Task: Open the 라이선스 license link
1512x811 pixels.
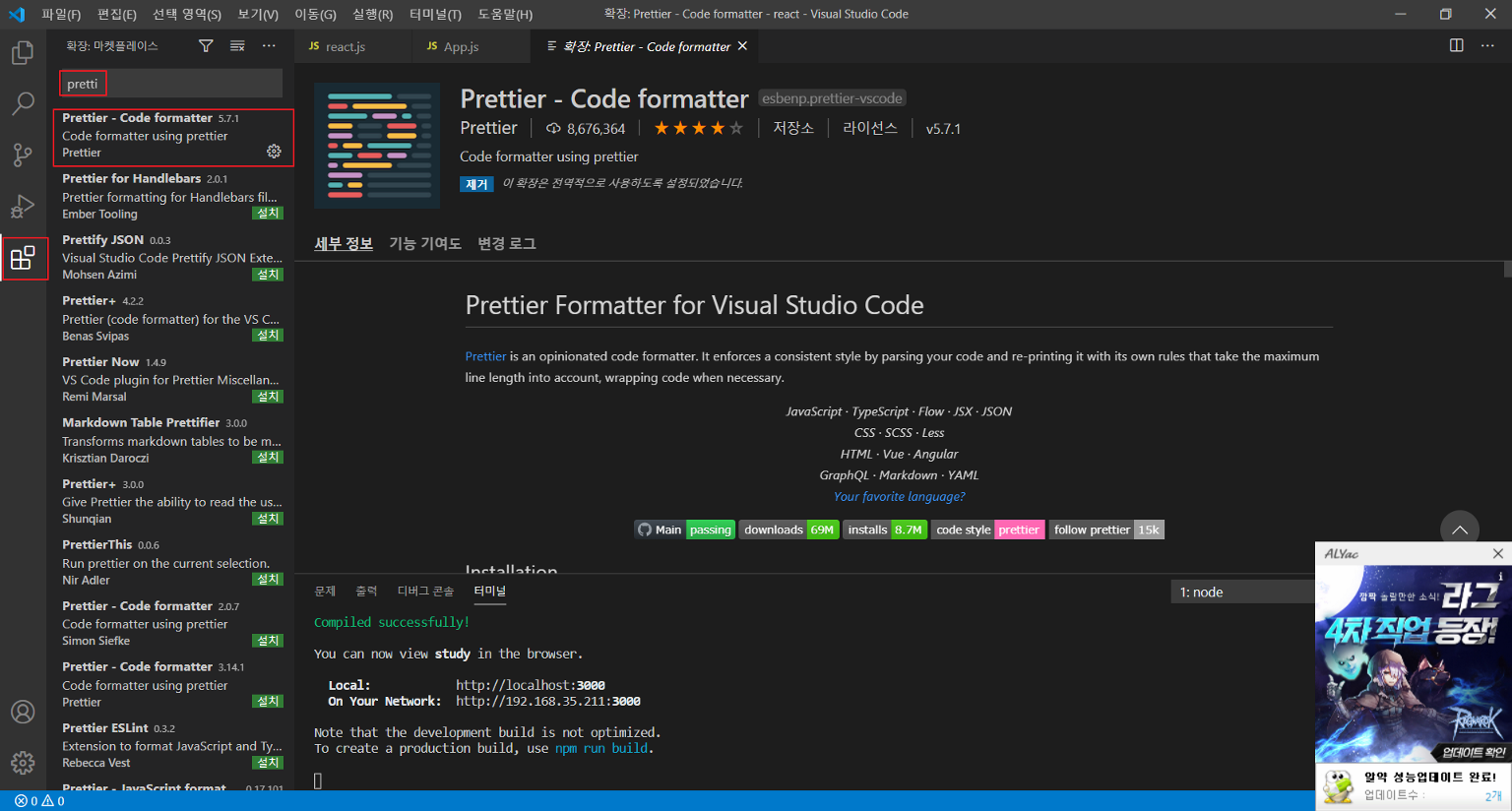Action: [870, 128]
